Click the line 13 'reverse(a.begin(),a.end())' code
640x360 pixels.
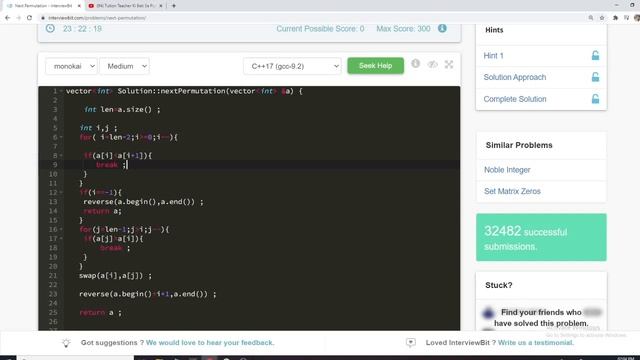click(x=143, y=202)
